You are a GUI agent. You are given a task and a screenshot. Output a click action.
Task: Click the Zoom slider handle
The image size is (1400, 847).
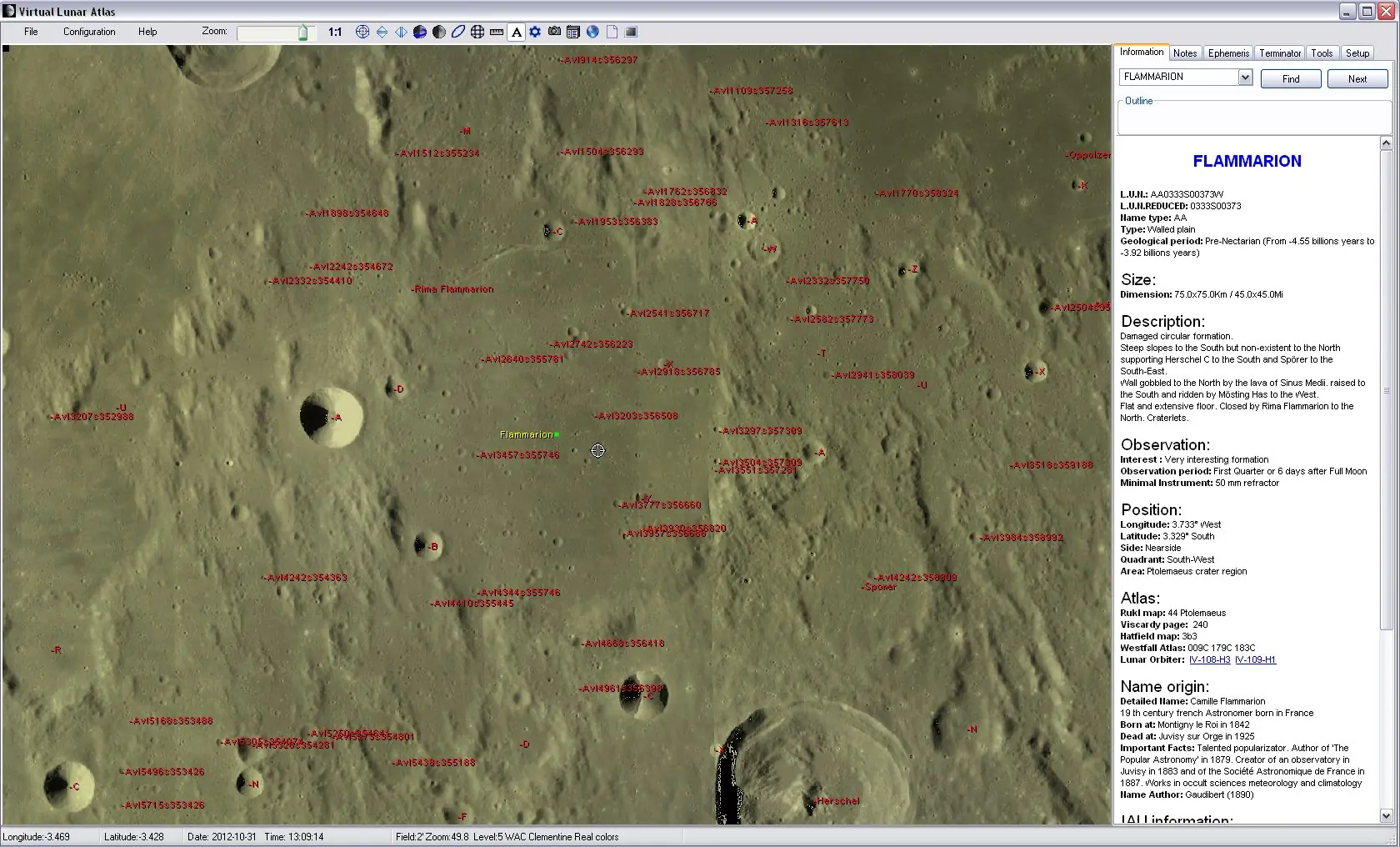tap(303, 33)
